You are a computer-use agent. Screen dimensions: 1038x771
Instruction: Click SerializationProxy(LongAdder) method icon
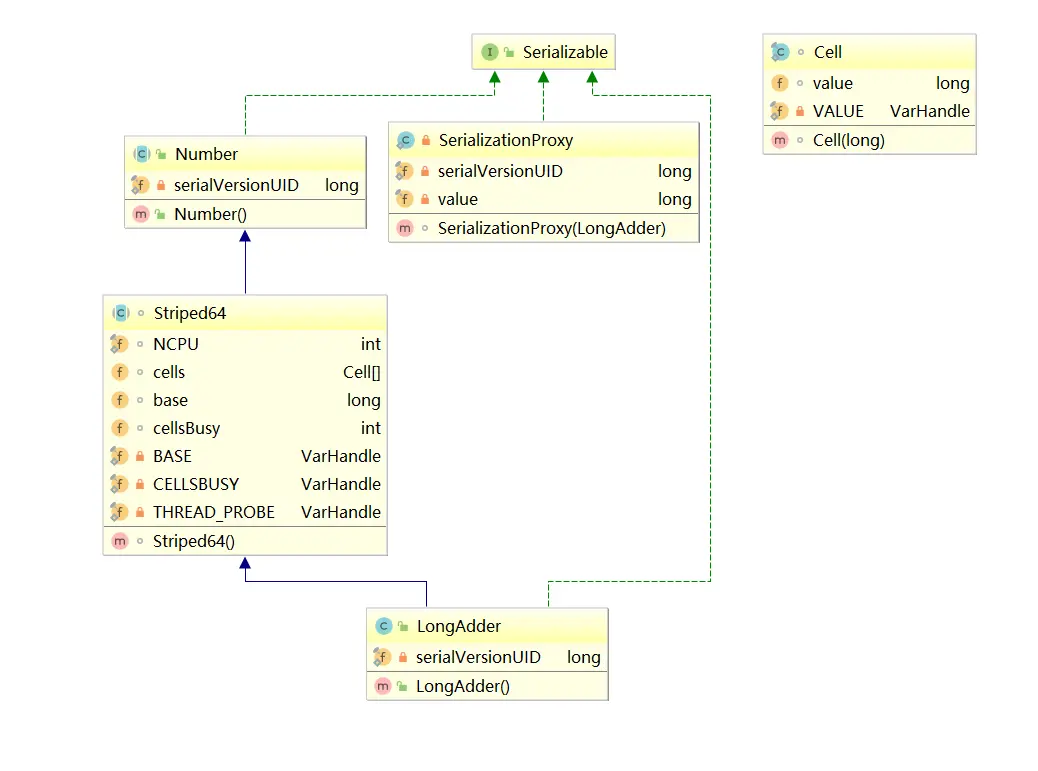404,228
